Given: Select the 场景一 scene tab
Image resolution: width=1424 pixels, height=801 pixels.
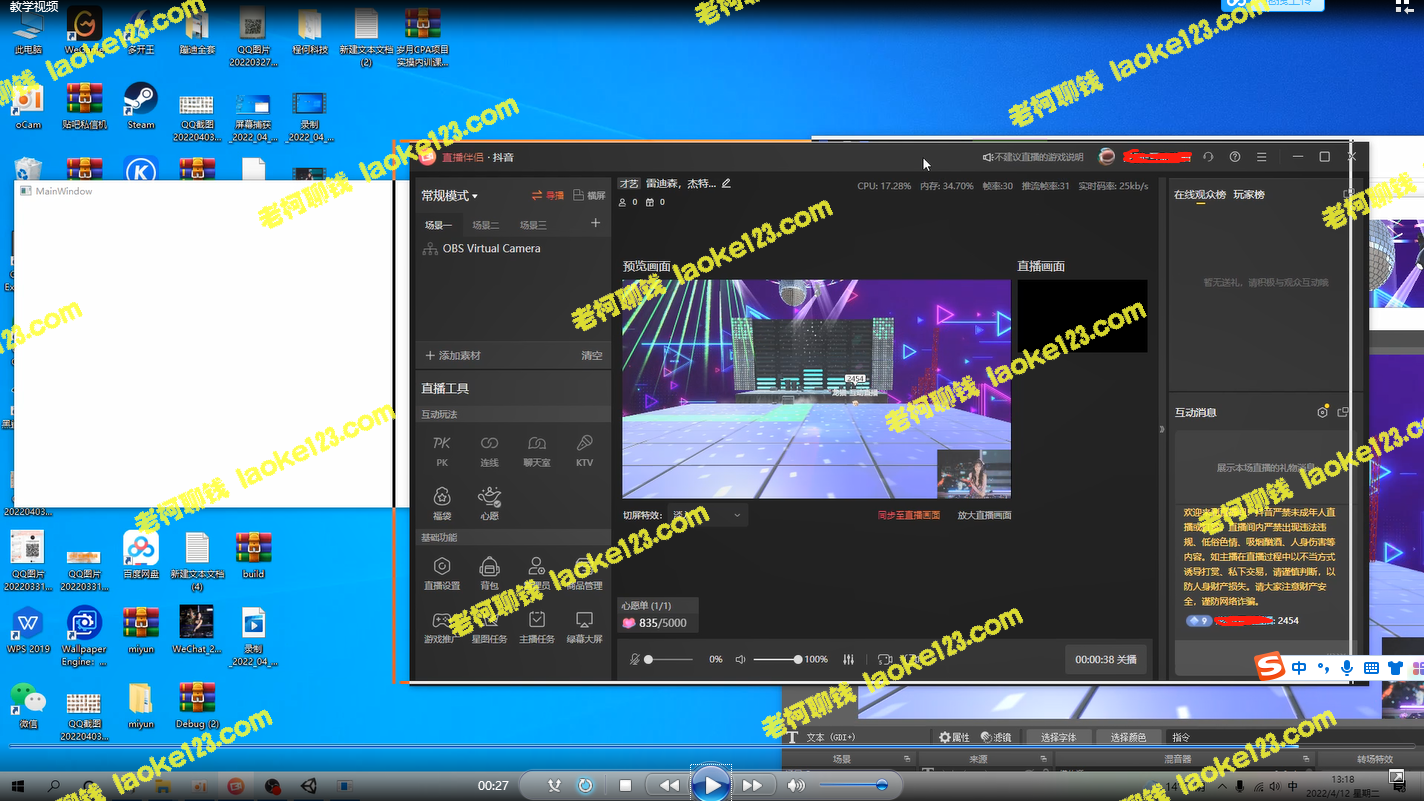Looking at the screenshot, I should 438,225.
